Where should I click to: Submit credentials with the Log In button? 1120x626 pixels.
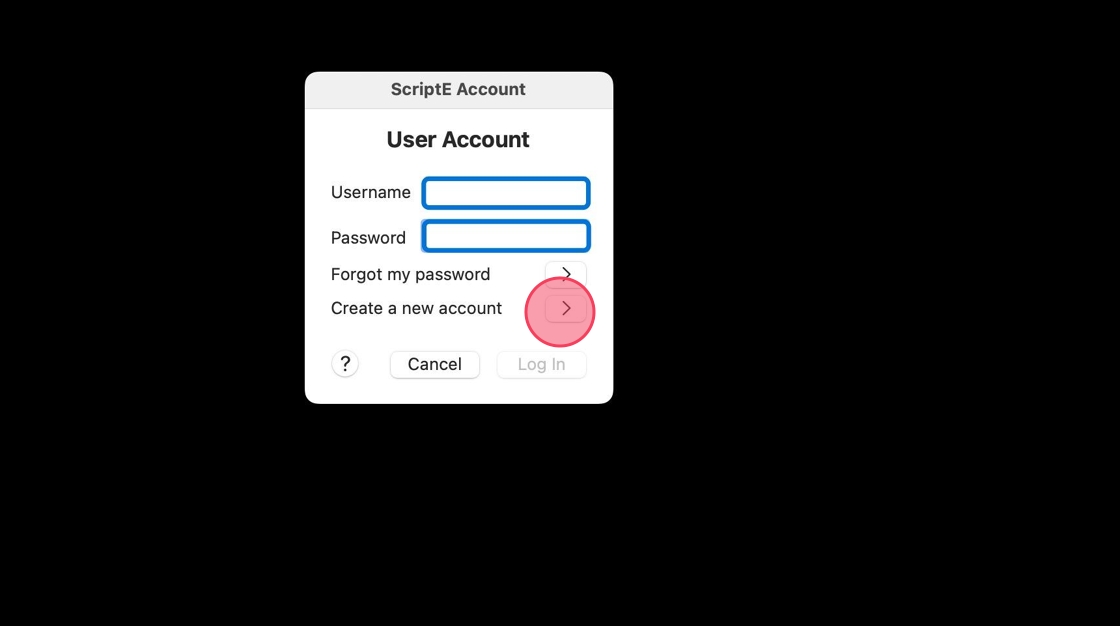coord(541,364)
